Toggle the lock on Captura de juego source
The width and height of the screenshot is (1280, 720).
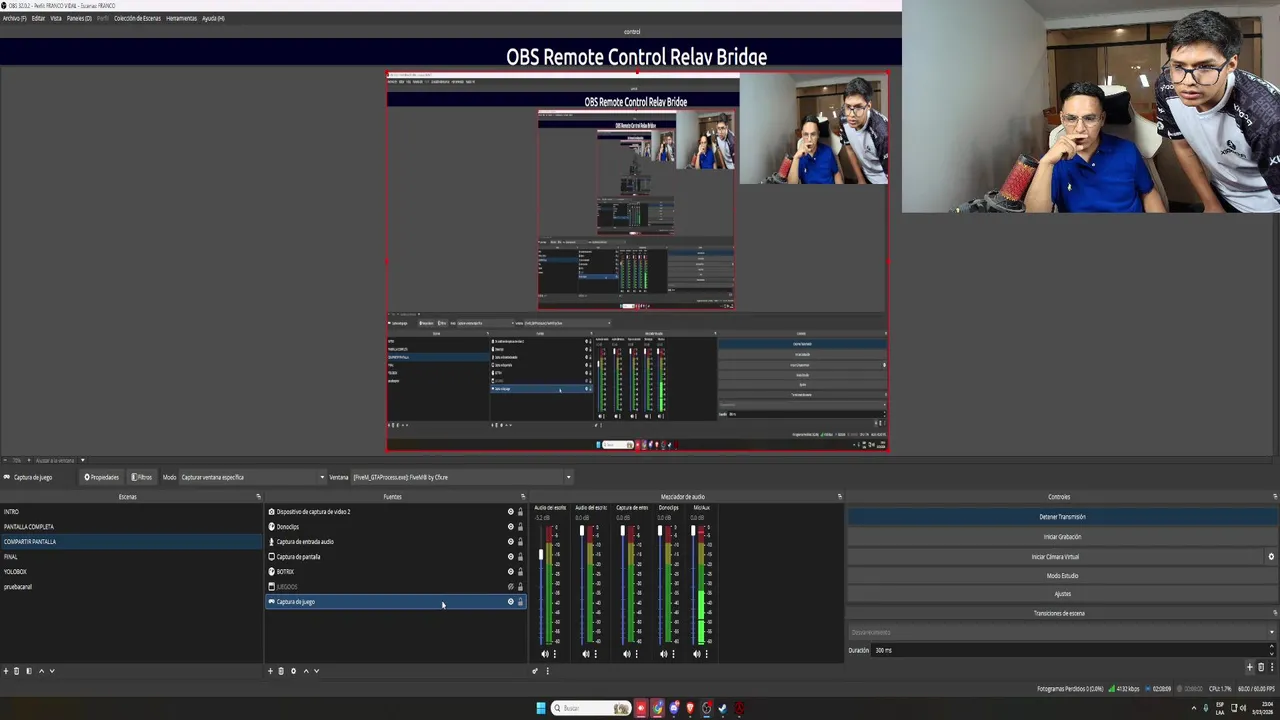[x=520, y=602]
